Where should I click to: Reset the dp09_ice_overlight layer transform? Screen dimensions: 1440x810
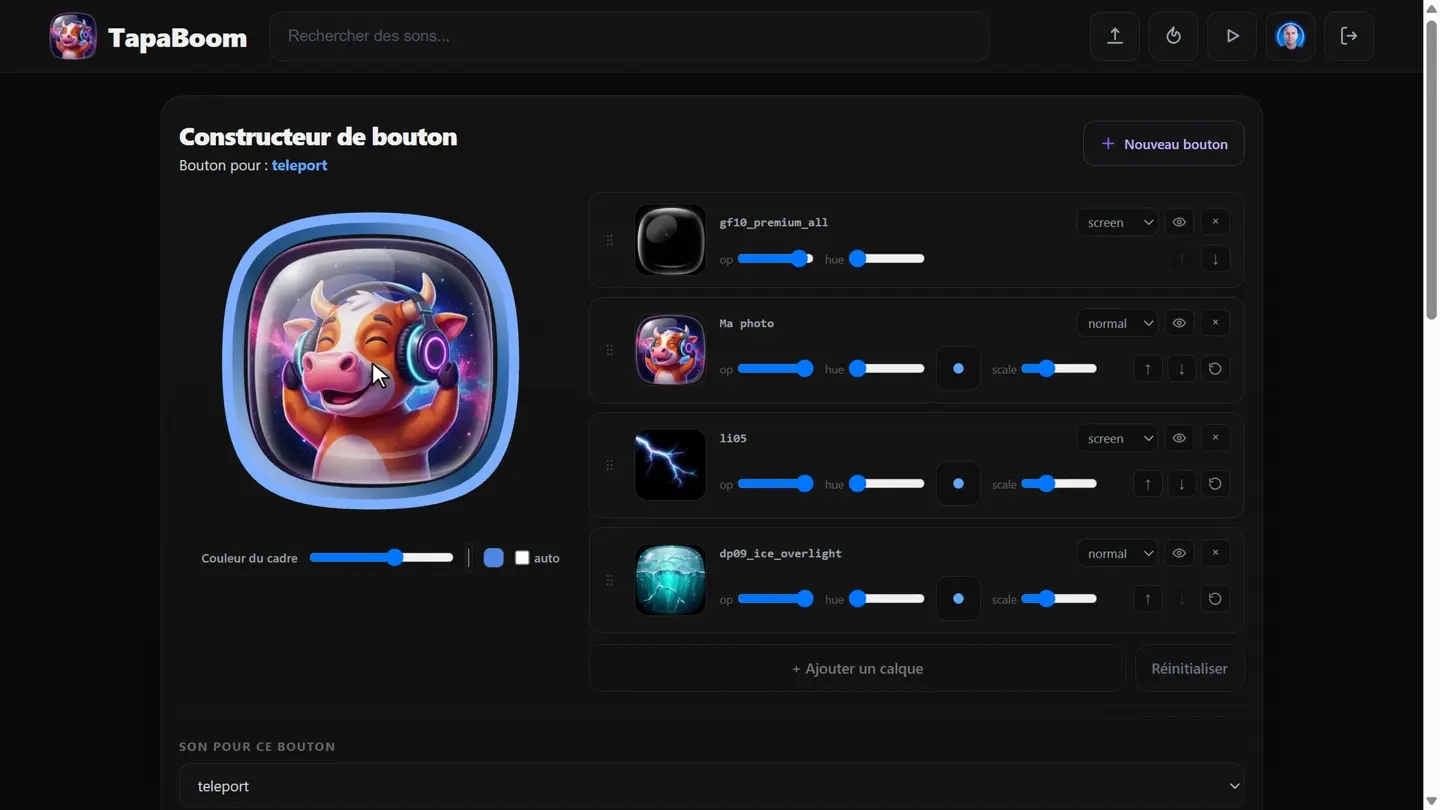[x=1215, y=599]
